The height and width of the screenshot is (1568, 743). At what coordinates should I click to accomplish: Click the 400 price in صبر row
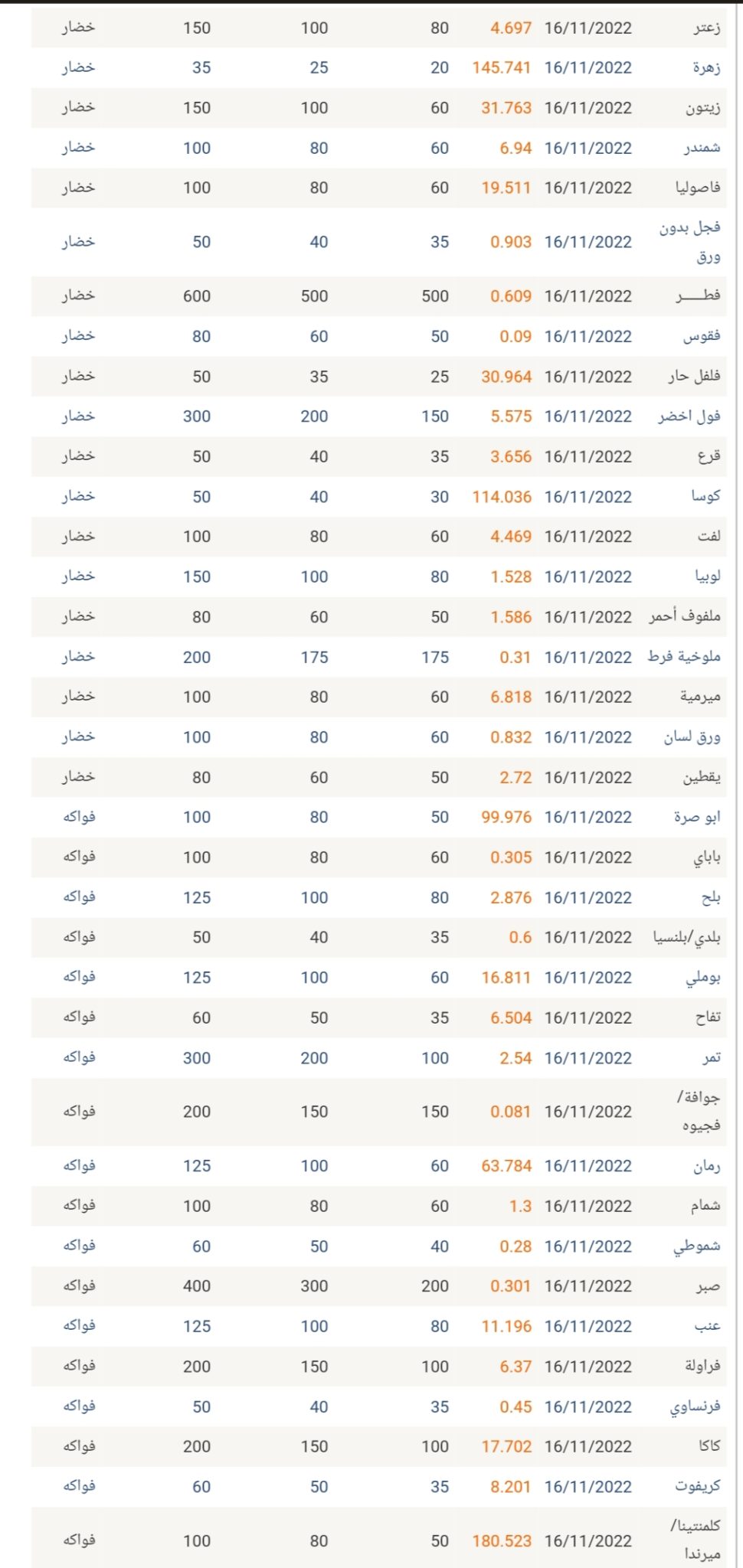point(196,1286)
